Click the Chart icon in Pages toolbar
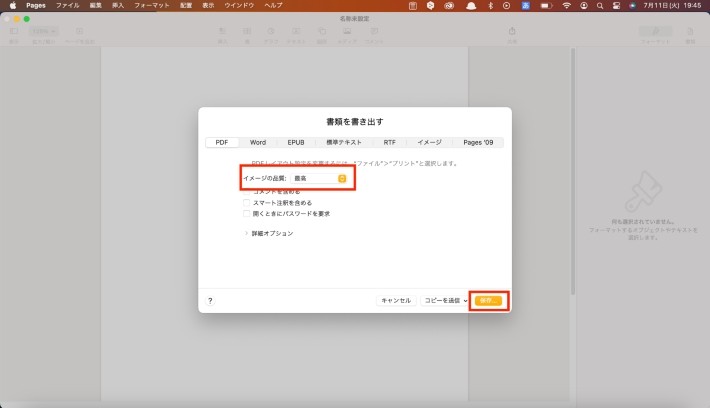Screen dimensions: 710x408 (x=271, y=31)
